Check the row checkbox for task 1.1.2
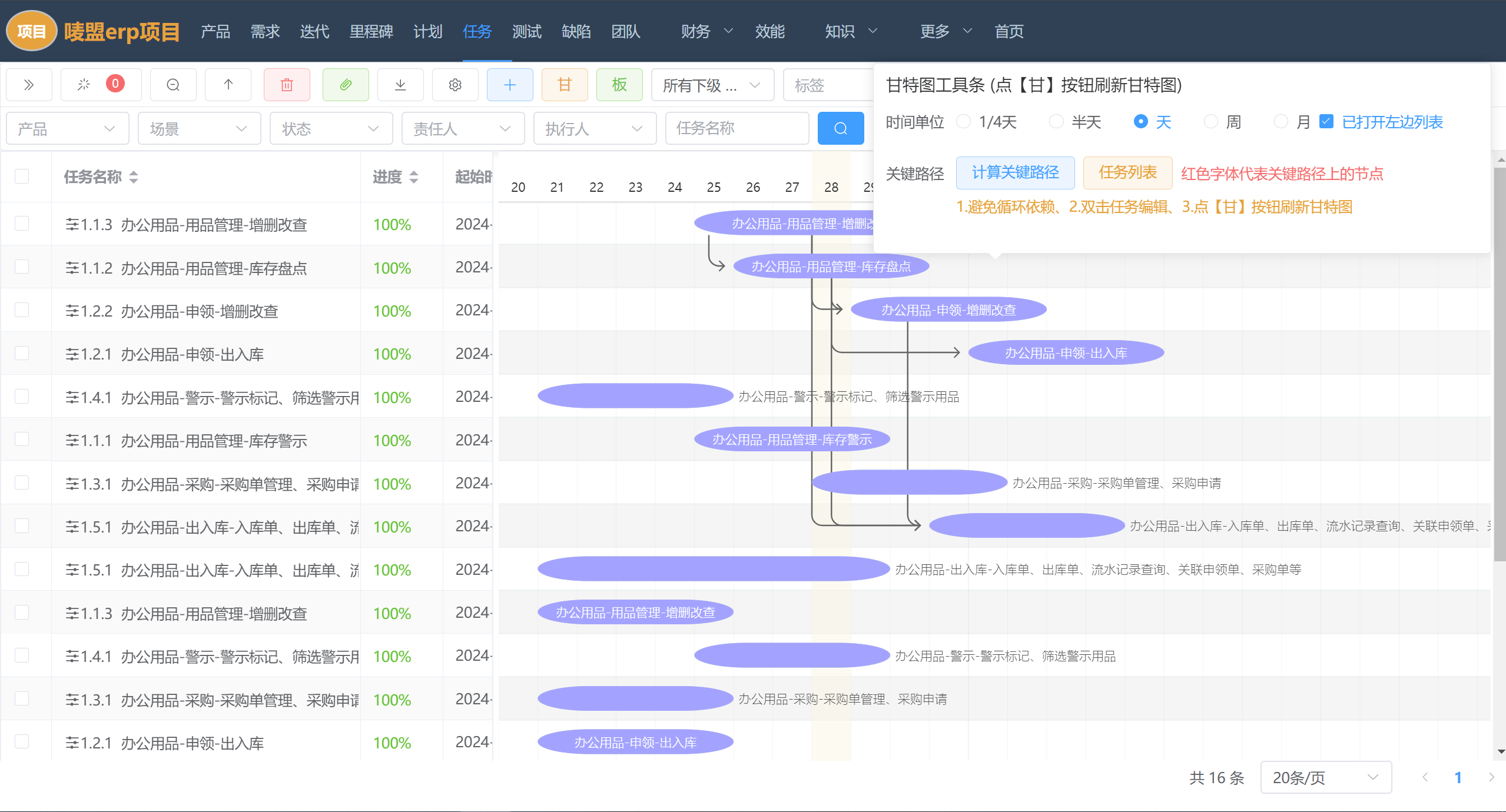This screenshot has height=812, width=1506. pos(21,267)
